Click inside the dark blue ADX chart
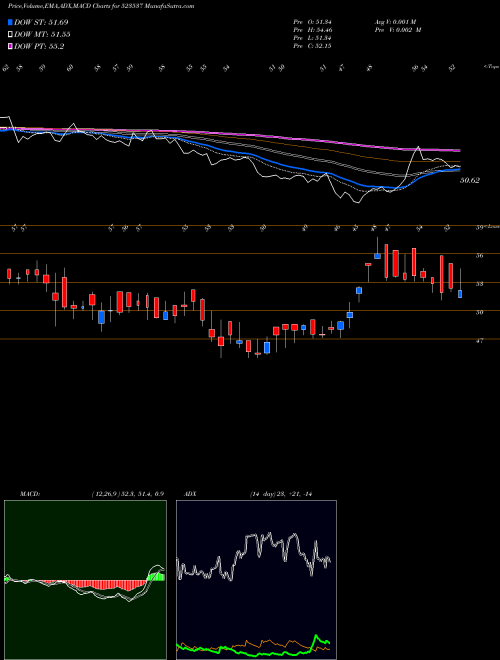Viewport: 500px width, 660px height. point(256,580)
